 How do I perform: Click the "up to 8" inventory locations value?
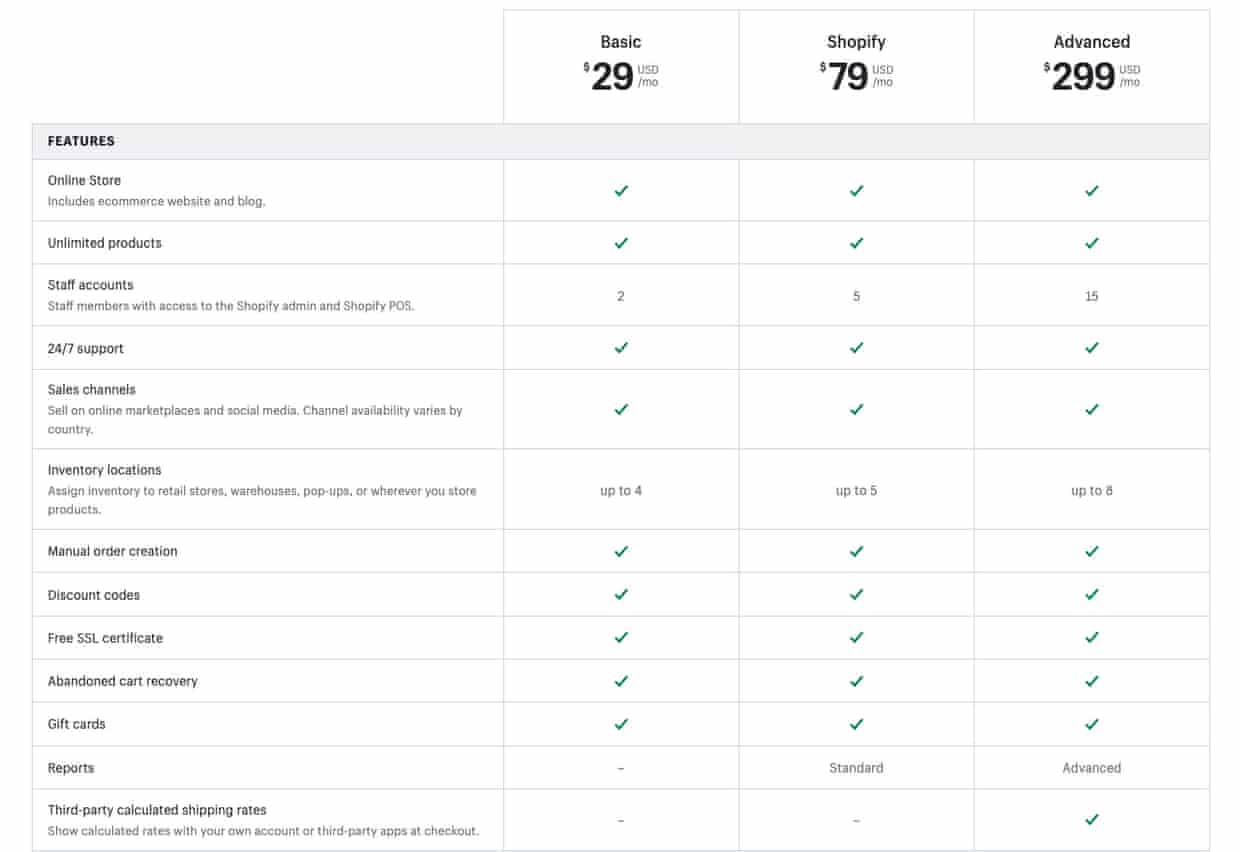(x=1091, y=491)
